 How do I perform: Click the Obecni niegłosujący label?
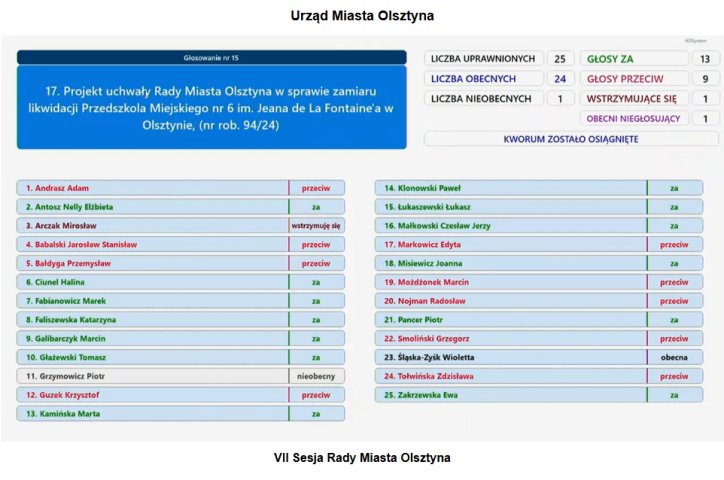tap(634, 119)
